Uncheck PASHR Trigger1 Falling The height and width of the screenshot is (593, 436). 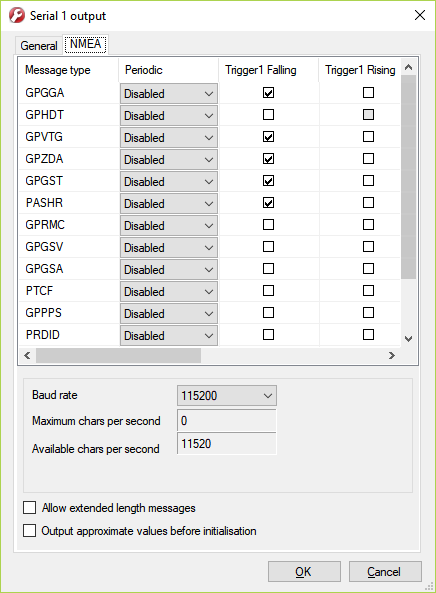pos(268,203)
